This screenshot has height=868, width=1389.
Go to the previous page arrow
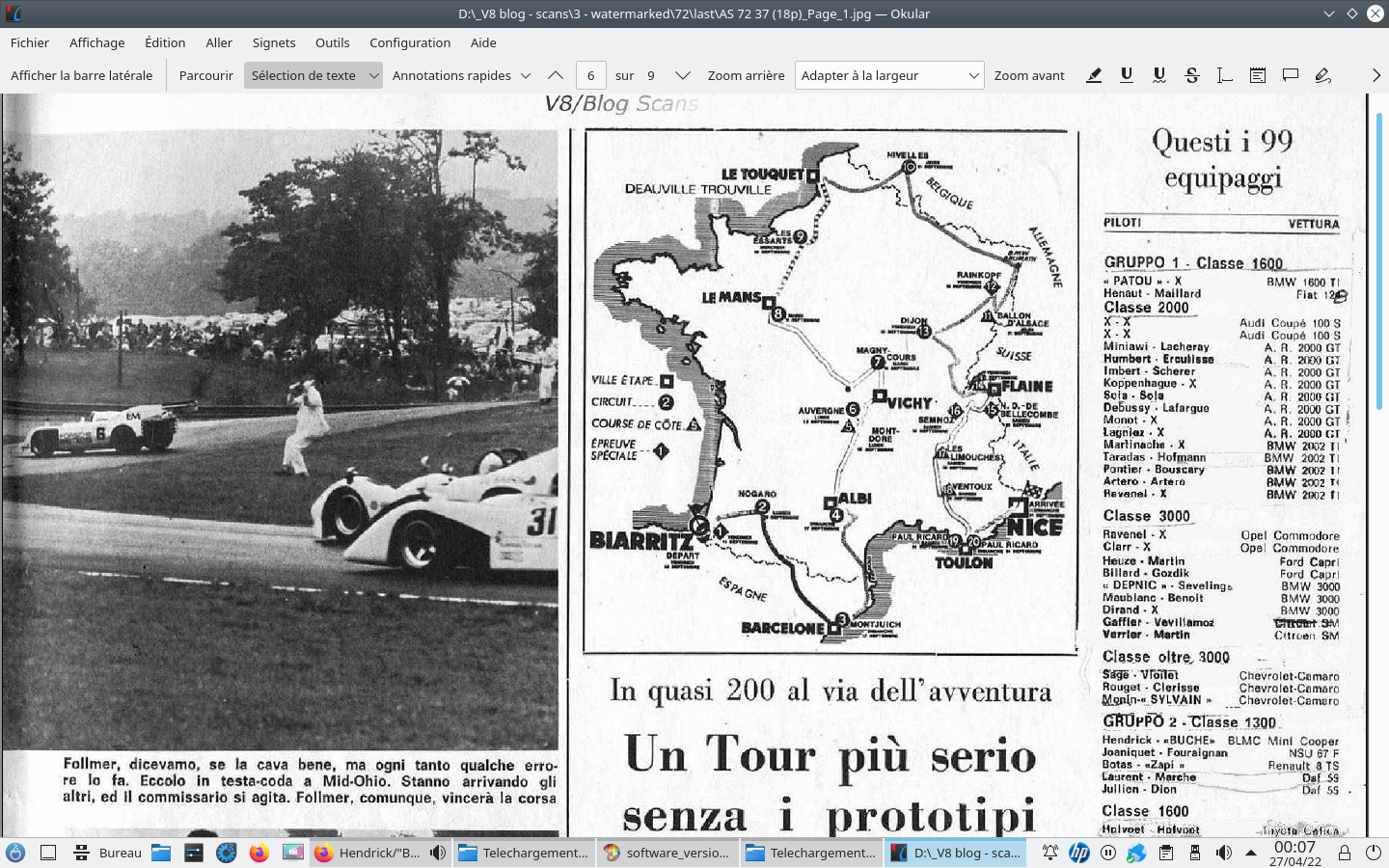(556, 75)
